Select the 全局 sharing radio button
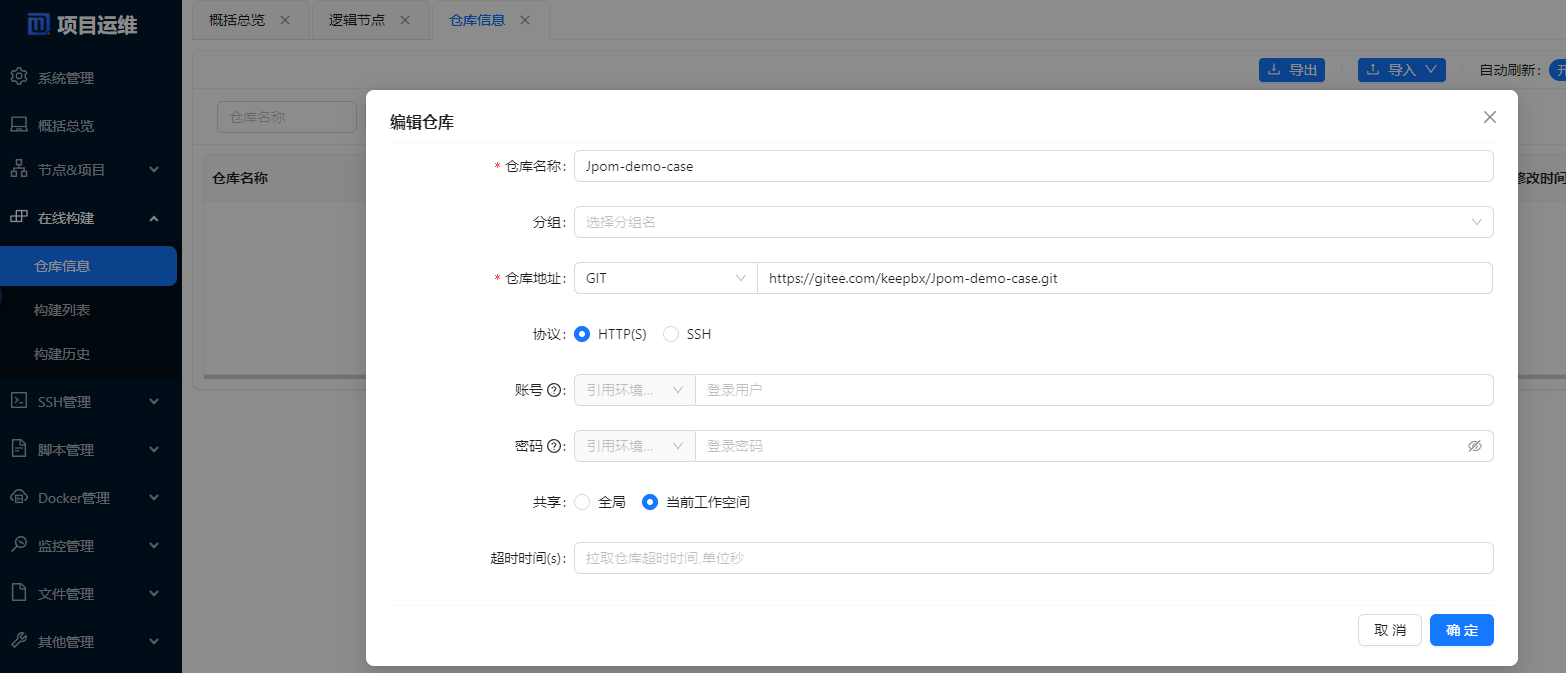The image size is (1566, 673). 582,502
